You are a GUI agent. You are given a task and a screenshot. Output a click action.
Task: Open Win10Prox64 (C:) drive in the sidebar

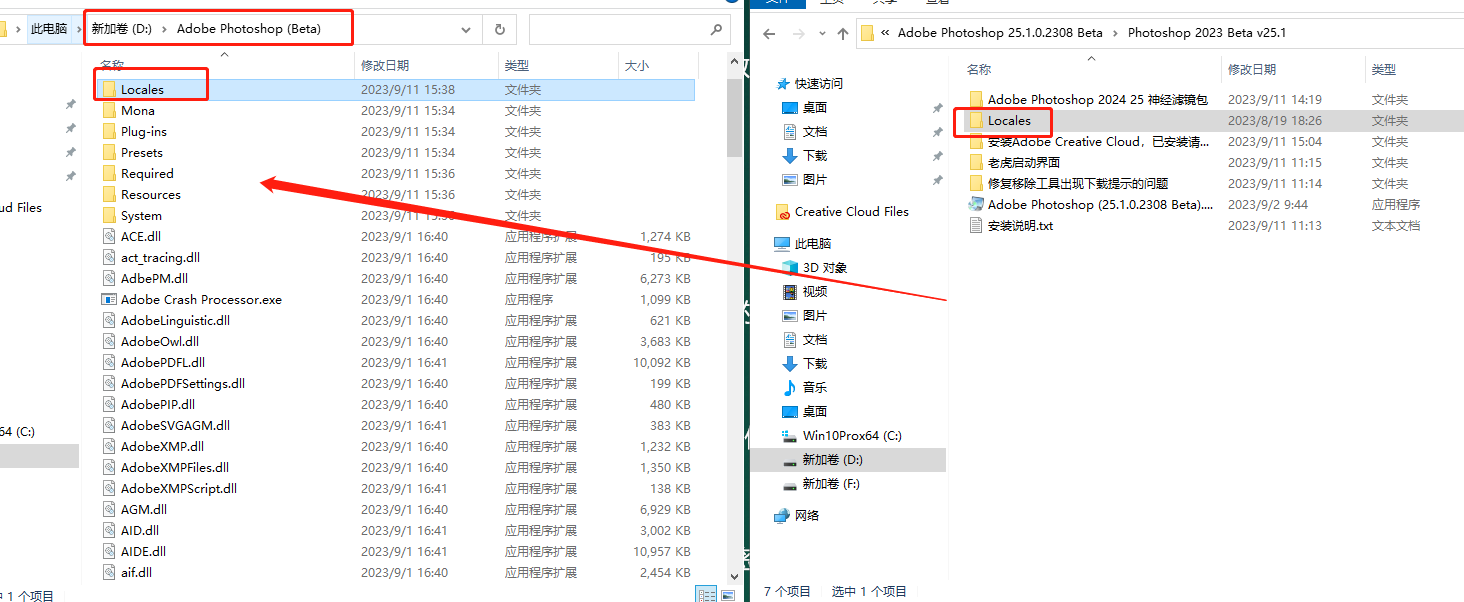click(852, 435)
